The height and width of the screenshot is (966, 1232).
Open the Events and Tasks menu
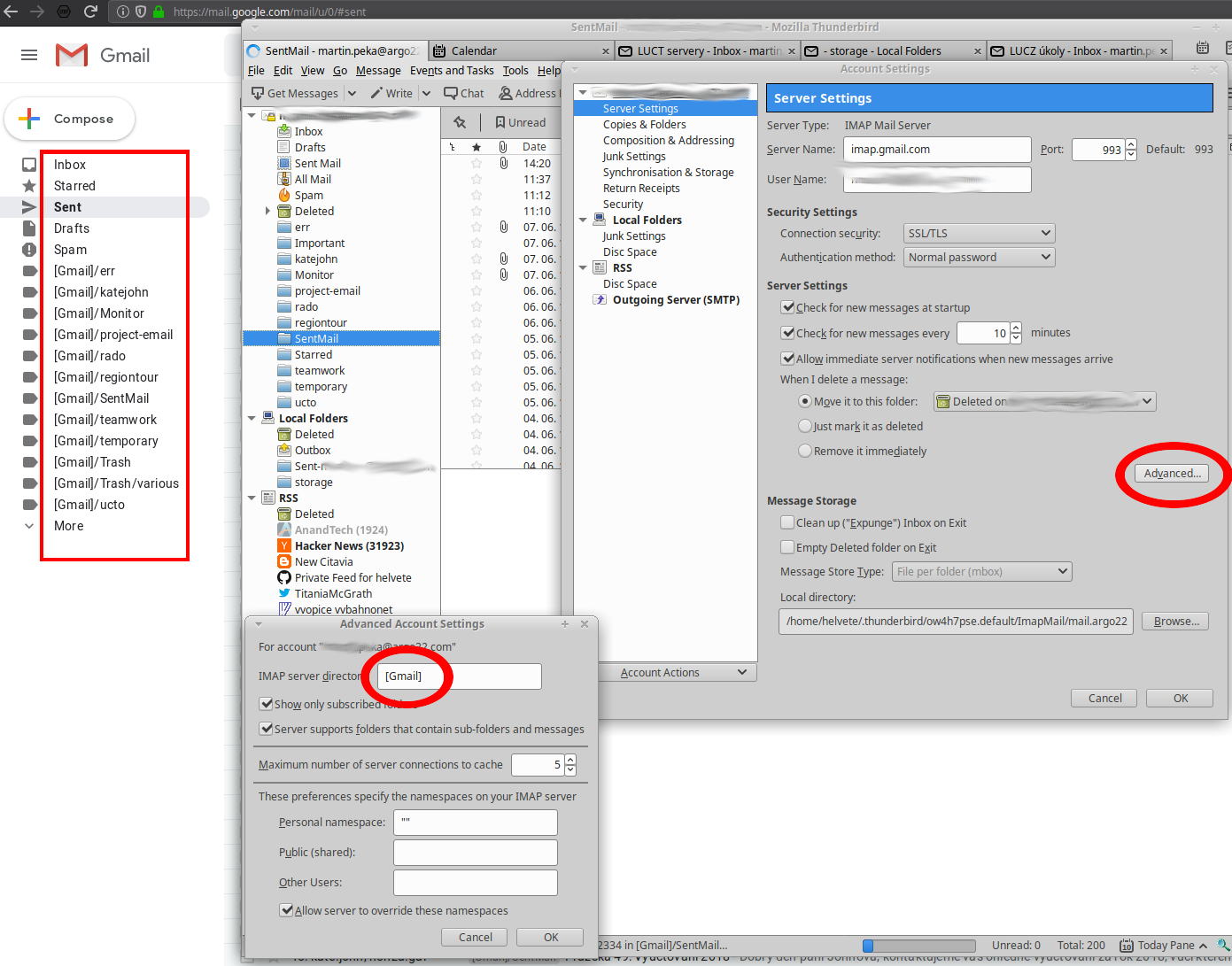tap(452, 71)
